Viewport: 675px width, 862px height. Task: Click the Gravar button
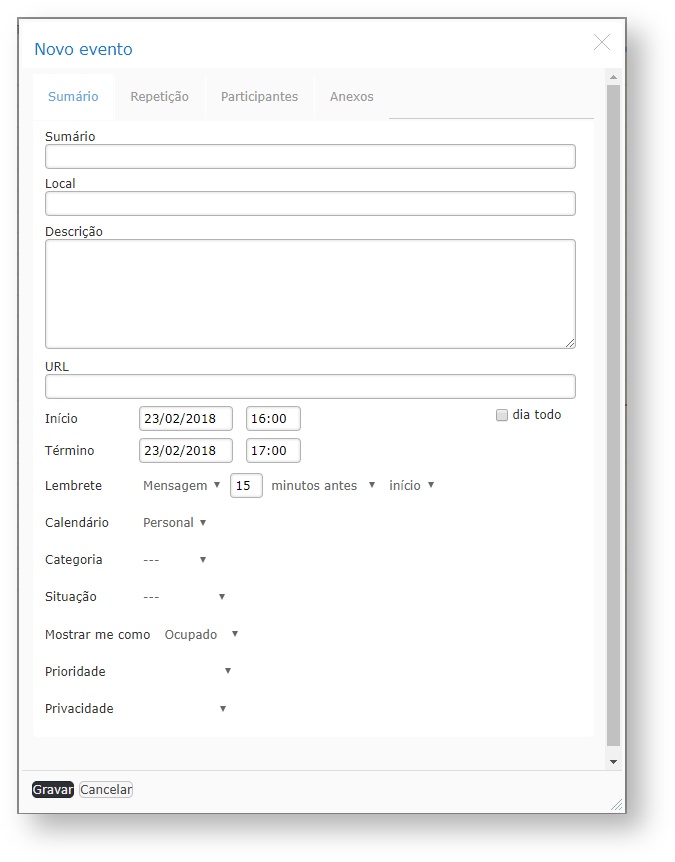[53, 789]
